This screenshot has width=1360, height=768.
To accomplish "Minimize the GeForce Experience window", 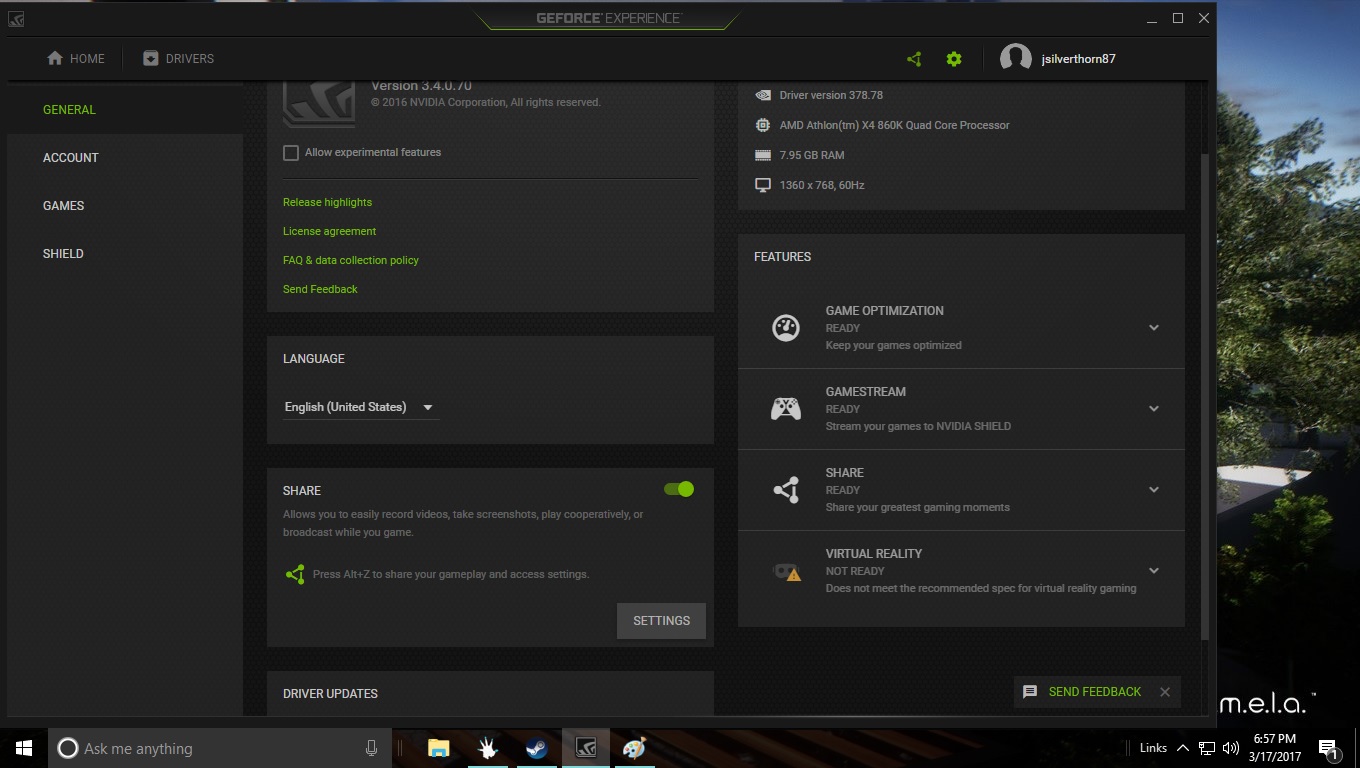I will pyautogui.click(x=1152, y=18).
